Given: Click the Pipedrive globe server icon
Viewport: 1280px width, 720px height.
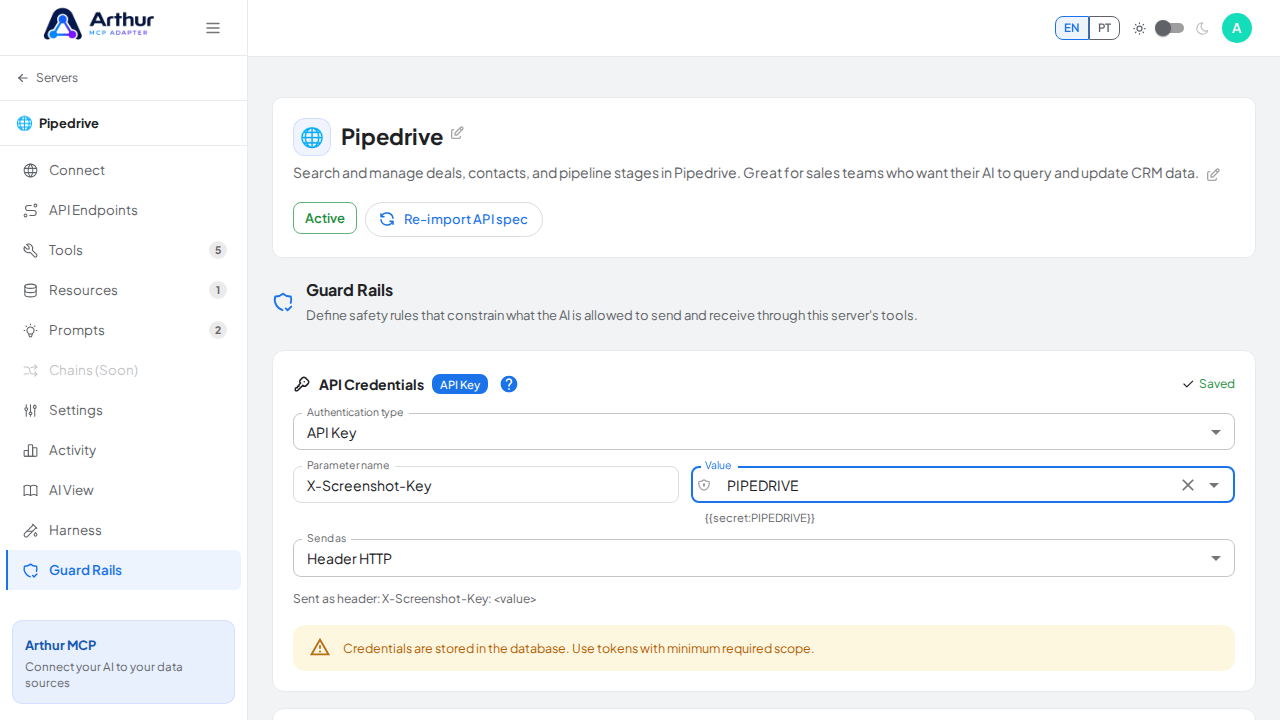Looking at the screenshot, I should pos(312,137).
